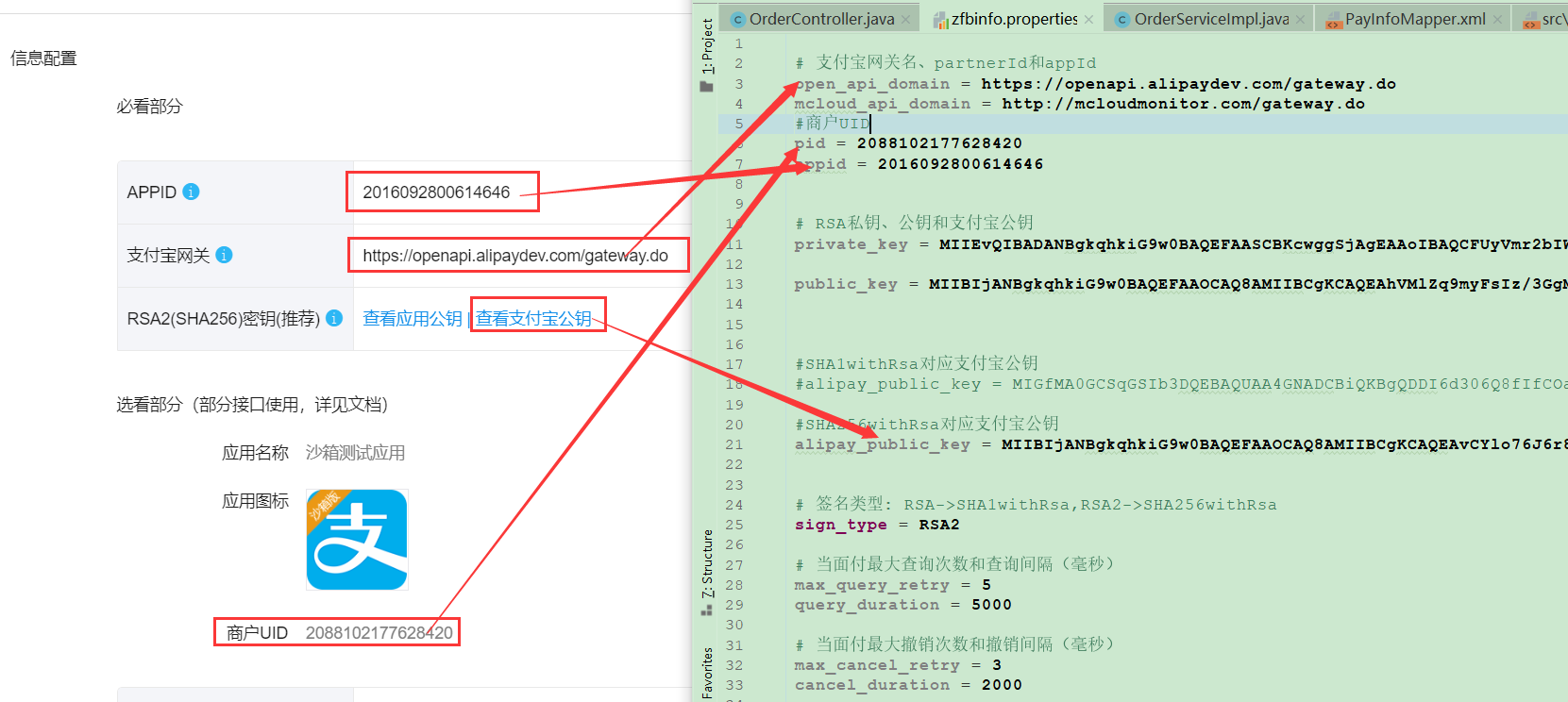
Task: Click the max_cancel_retry = 3 line
Action: 898,665
